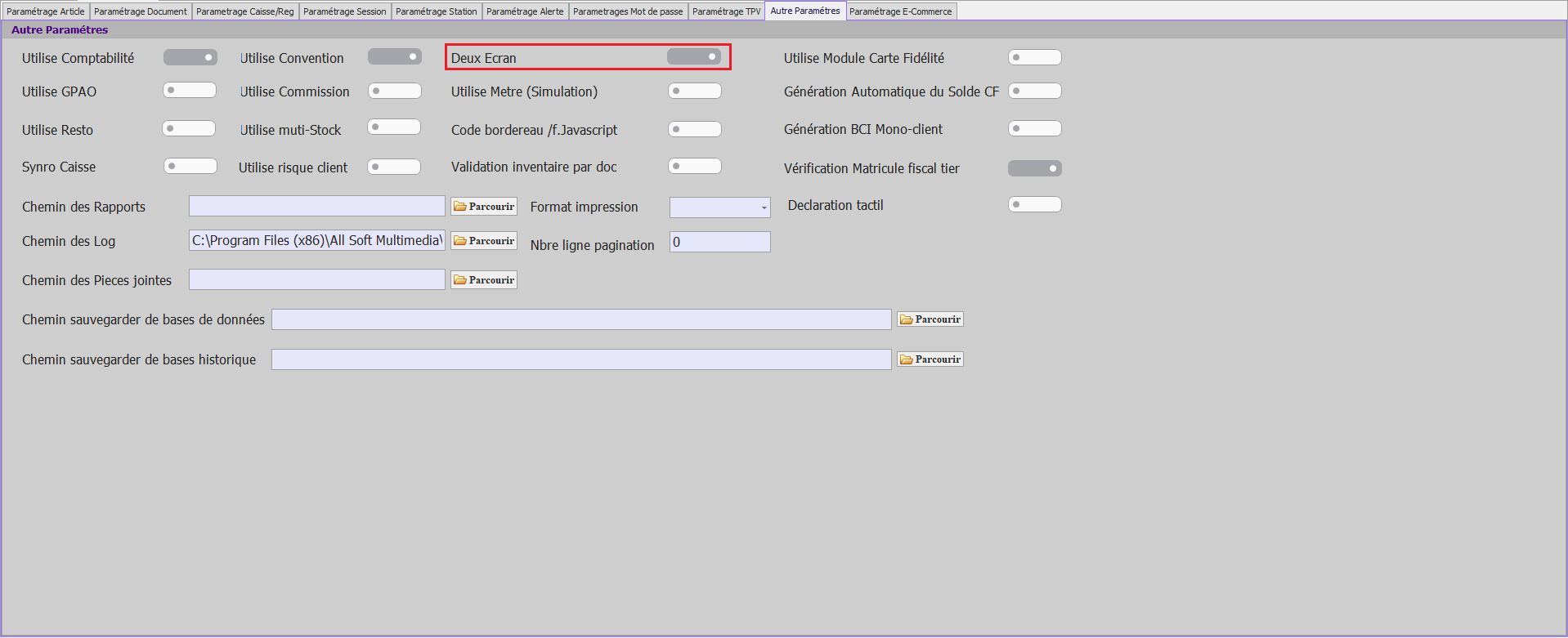This screenshot has height=638, width=1568.
Task: Open the Parametrage Caisse/Reg tab
Action: (x=245, y=11)
